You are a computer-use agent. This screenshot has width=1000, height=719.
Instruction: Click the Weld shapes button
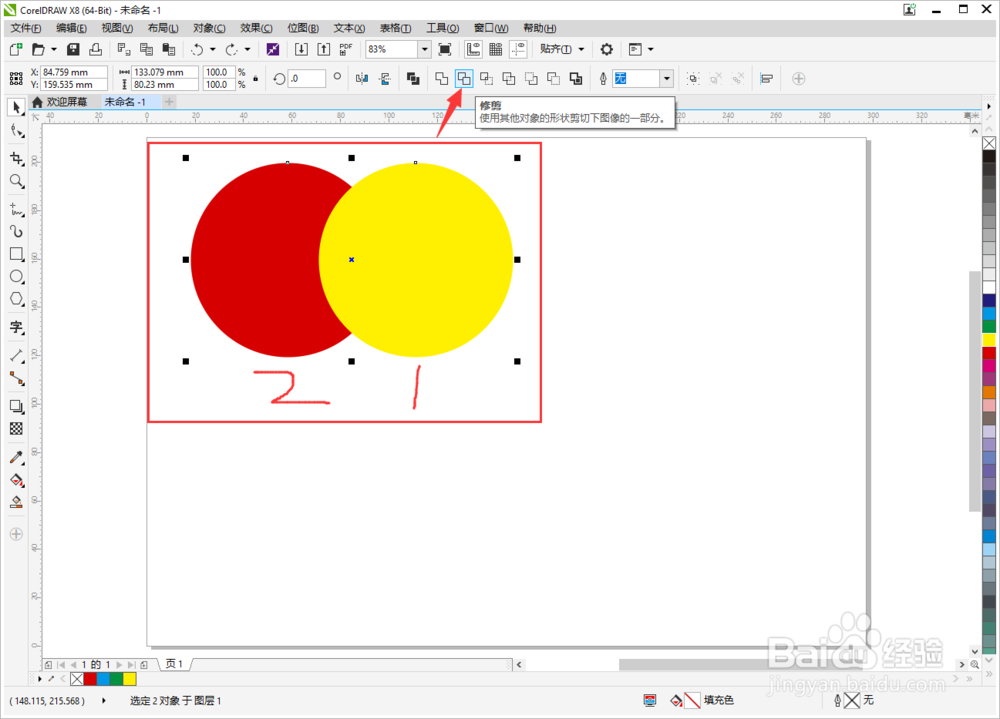(441, 78)
